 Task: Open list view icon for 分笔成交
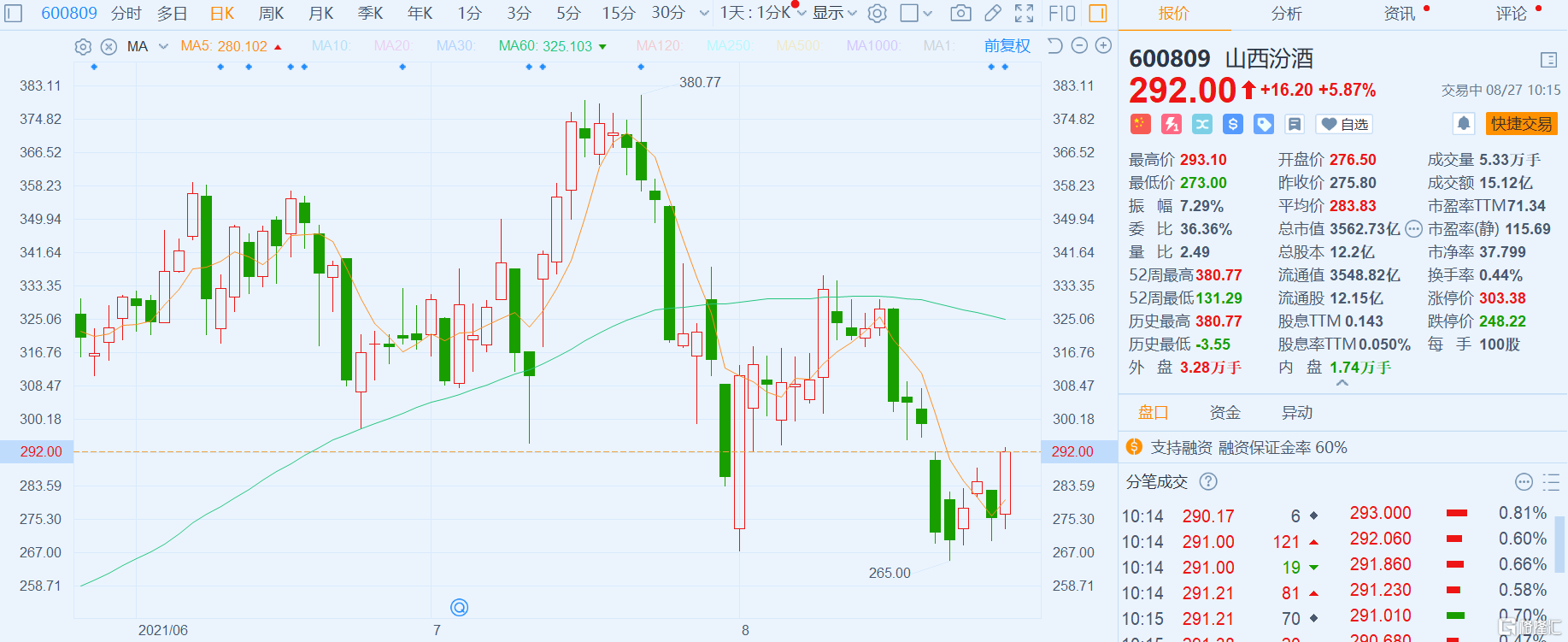1550,482
